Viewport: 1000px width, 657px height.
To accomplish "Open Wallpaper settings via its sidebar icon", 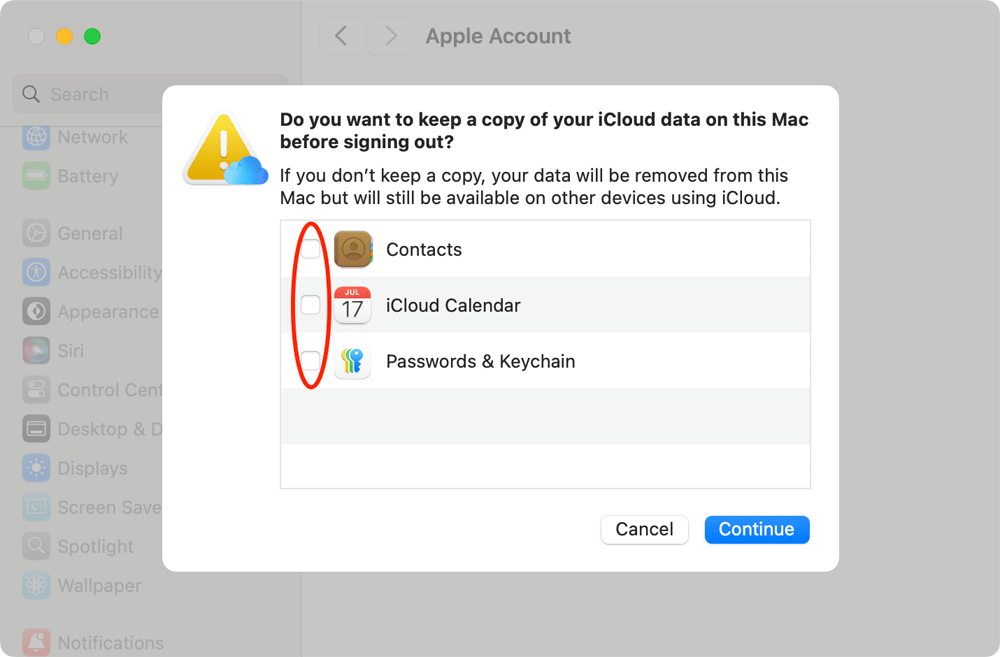I will click(x=36, y=586).
